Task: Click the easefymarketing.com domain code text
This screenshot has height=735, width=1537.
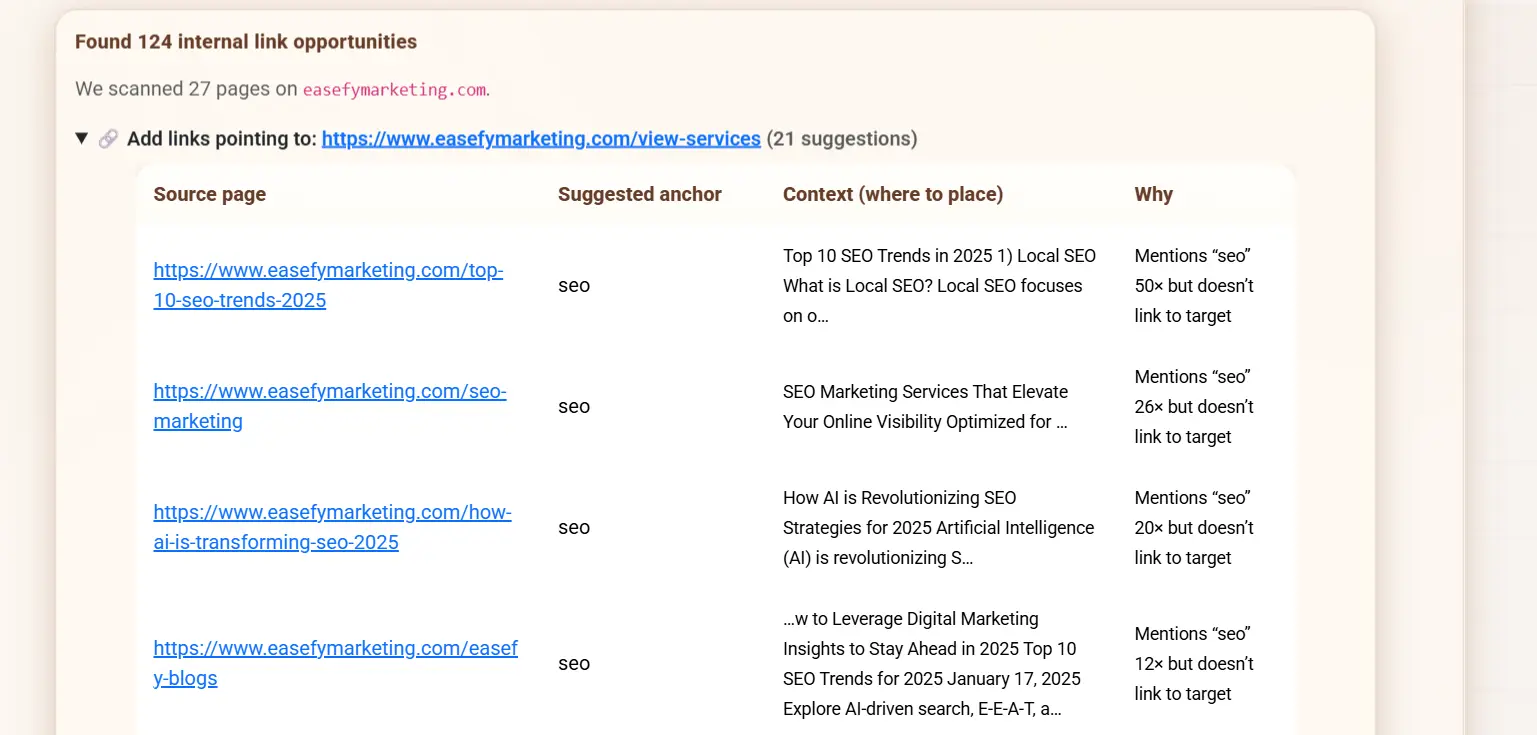Action: click(394, 89)
